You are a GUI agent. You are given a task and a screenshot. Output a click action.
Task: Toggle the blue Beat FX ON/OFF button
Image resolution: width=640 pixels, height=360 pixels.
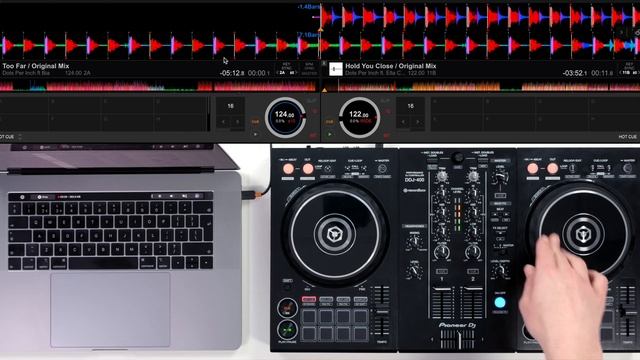500,302
